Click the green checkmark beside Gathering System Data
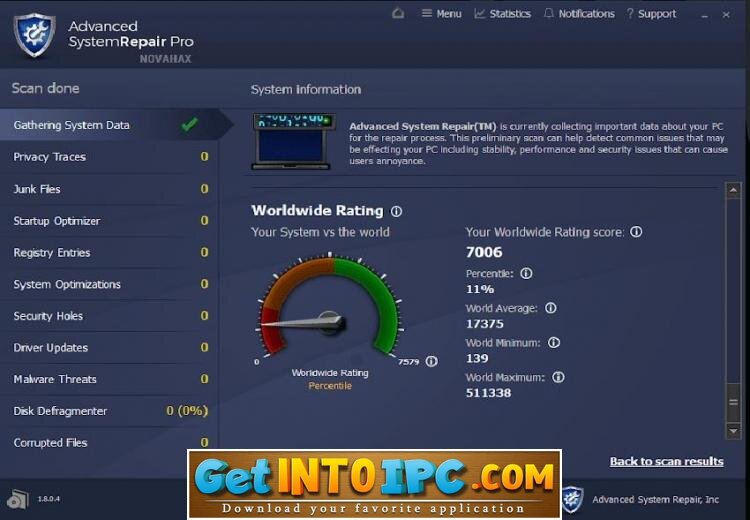The height and width of the screenshot is (520, 750). [x=190, y=124]
